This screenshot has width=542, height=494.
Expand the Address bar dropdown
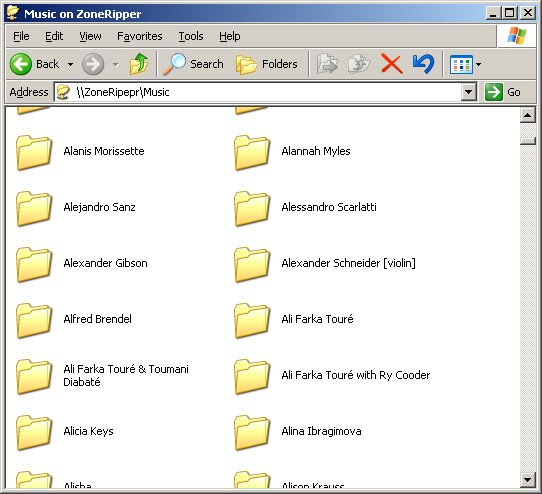point(469,92)
